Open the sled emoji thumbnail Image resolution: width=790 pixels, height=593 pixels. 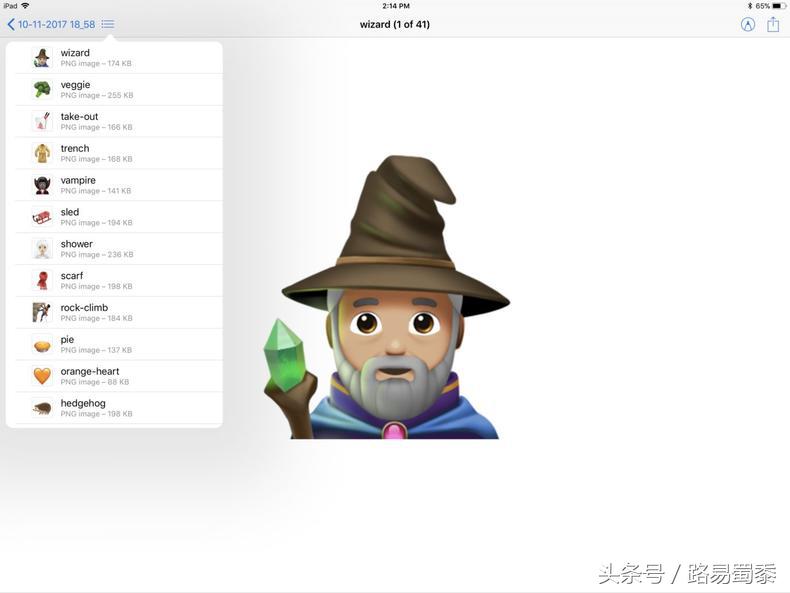(42, 217)
